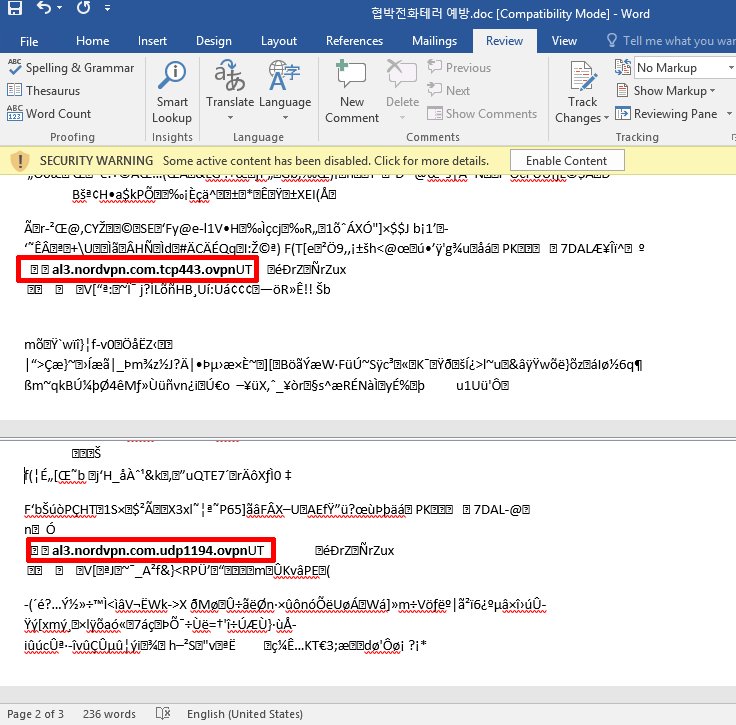Screen dimensions: 736x725
Task: Click the Translate icon
Action: tap(230, 75)
